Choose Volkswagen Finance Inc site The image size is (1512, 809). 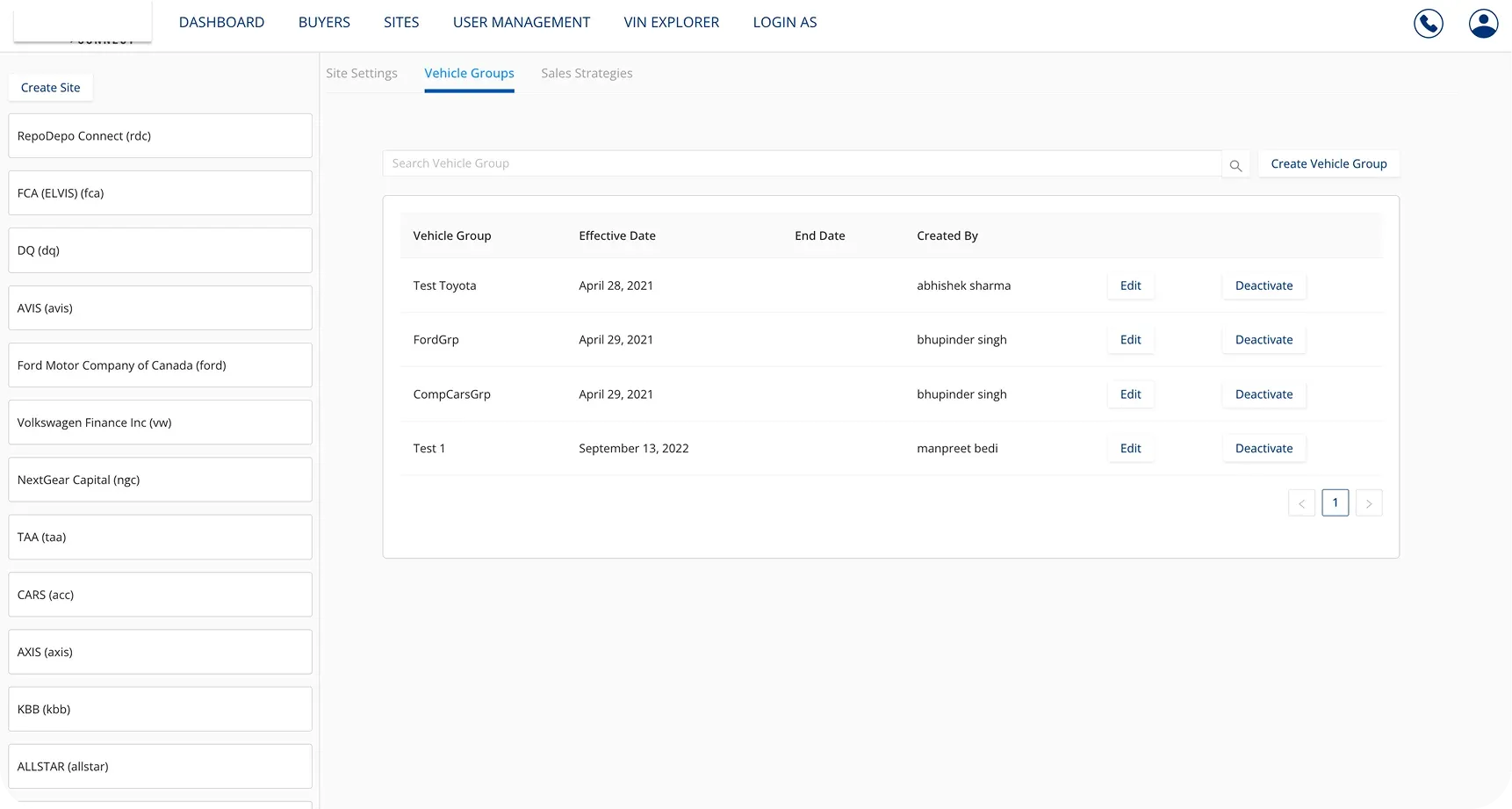click(160, 423)
